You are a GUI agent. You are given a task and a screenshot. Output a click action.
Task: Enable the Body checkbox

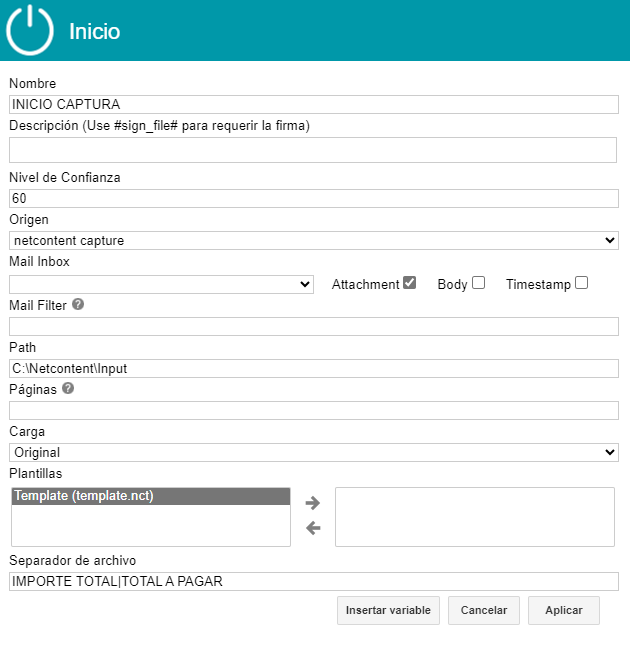coord(478,283)
